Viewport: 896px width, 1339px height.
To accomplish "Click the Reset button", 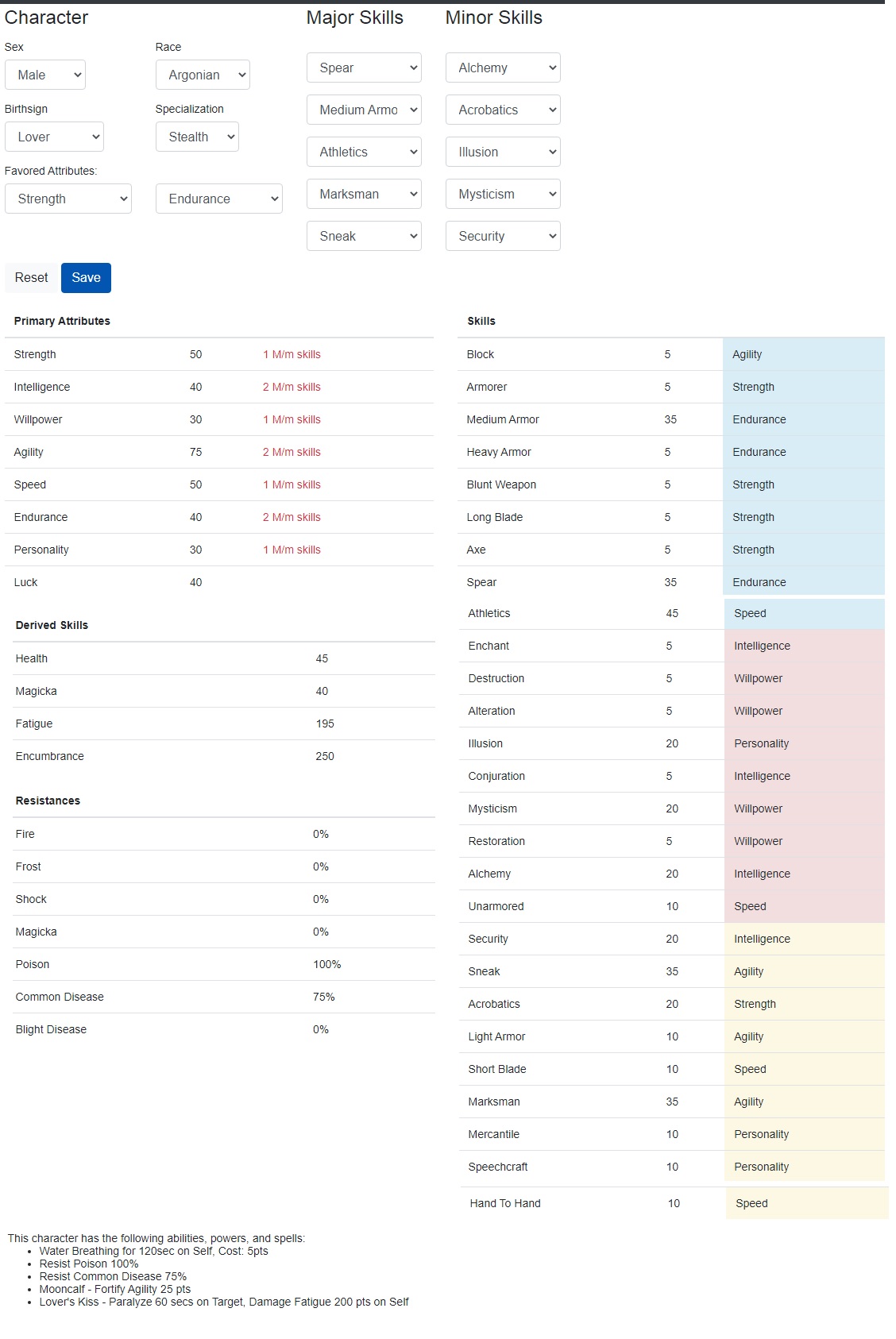I will click(32, 278).
